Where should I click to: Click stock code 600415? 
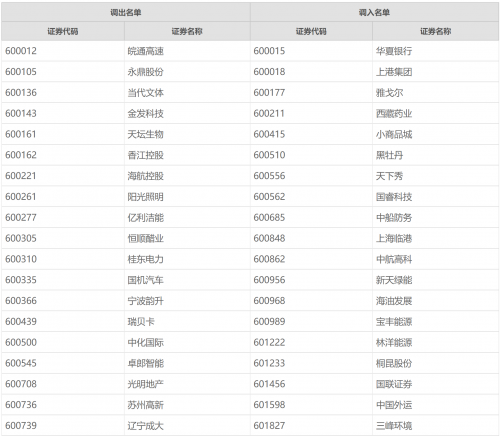[269, 134]
